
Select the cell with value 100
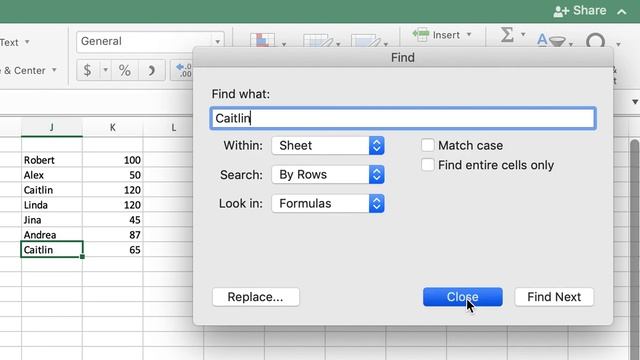tap(113, 160)
